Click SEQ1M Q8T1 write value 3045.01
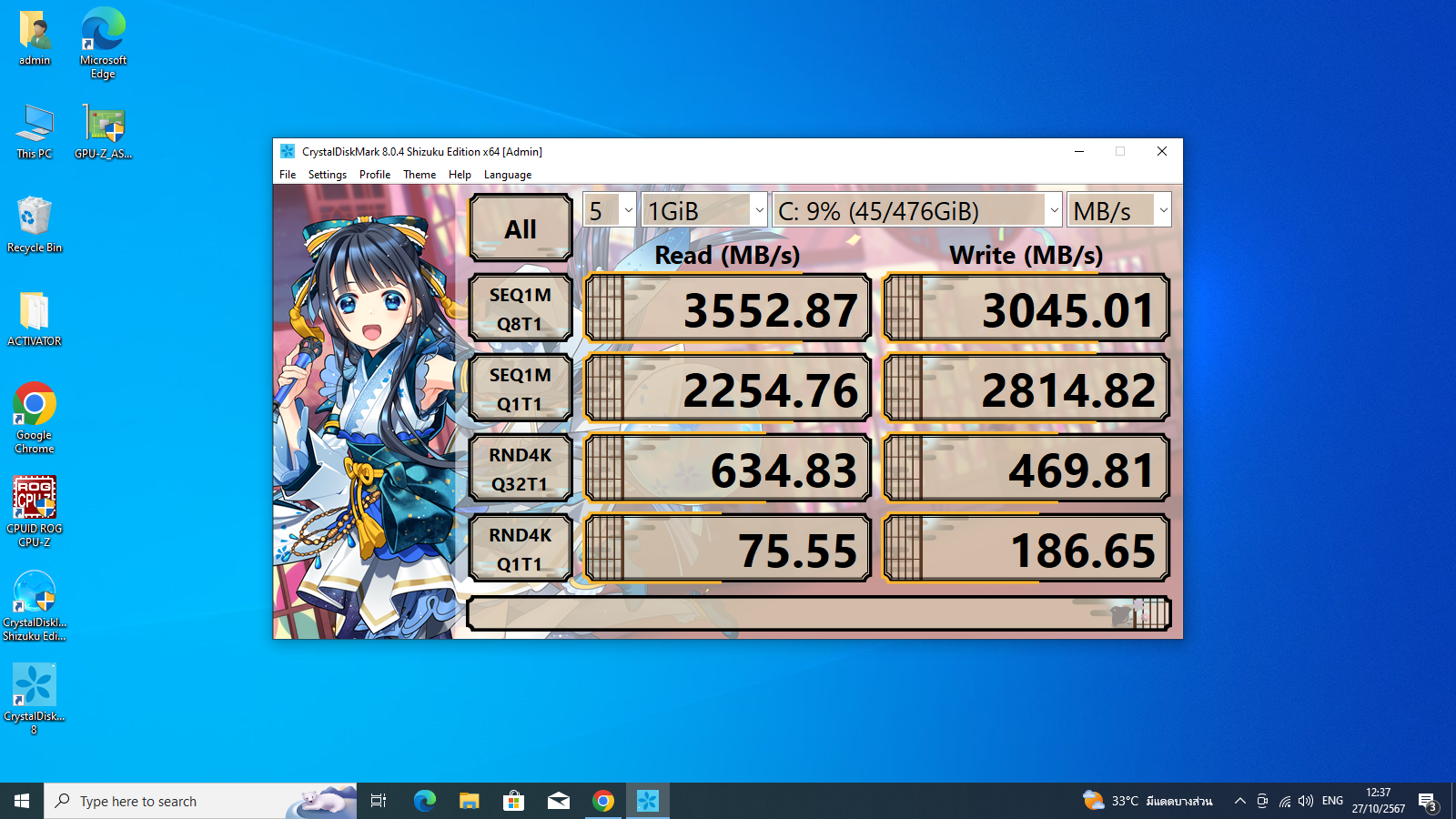Image resolution: width=1456 pixels, height=819 pixels. (x=1026, y=308)
